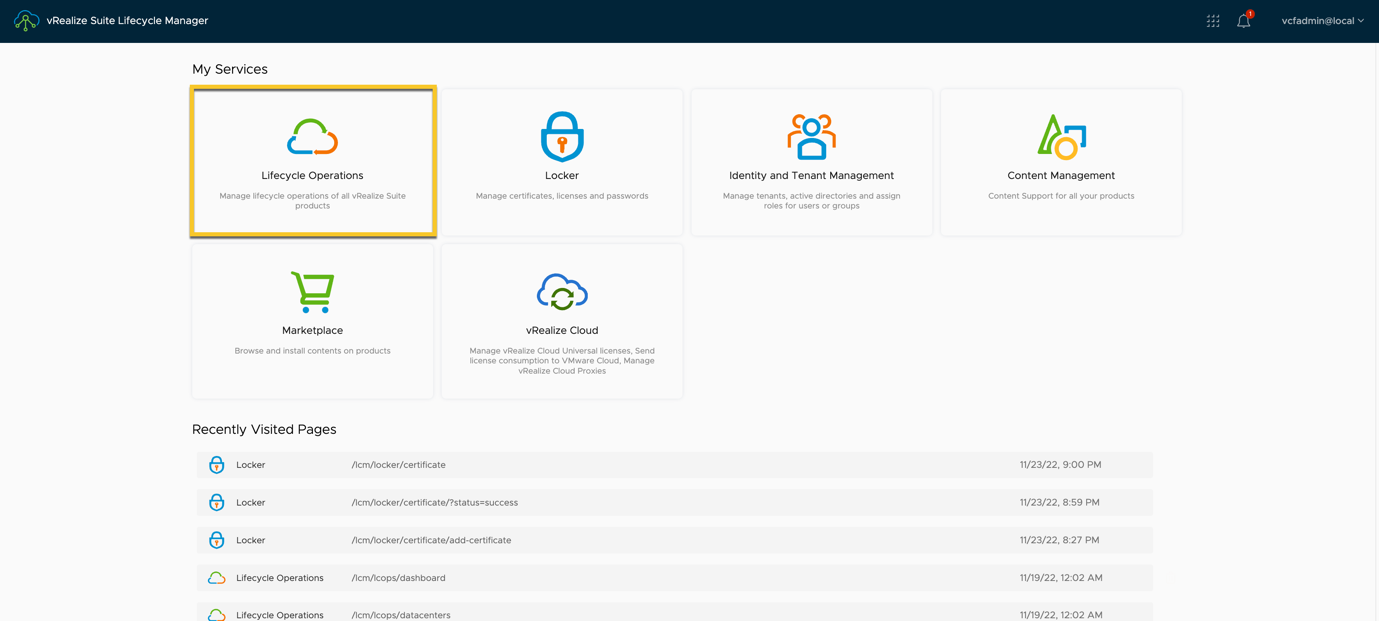Image resolution: width=1379 pixels, height=621 pixels.
Task: Click the 11/23/22, 9:00 PM timestamp
Action: pos(1060,465)
